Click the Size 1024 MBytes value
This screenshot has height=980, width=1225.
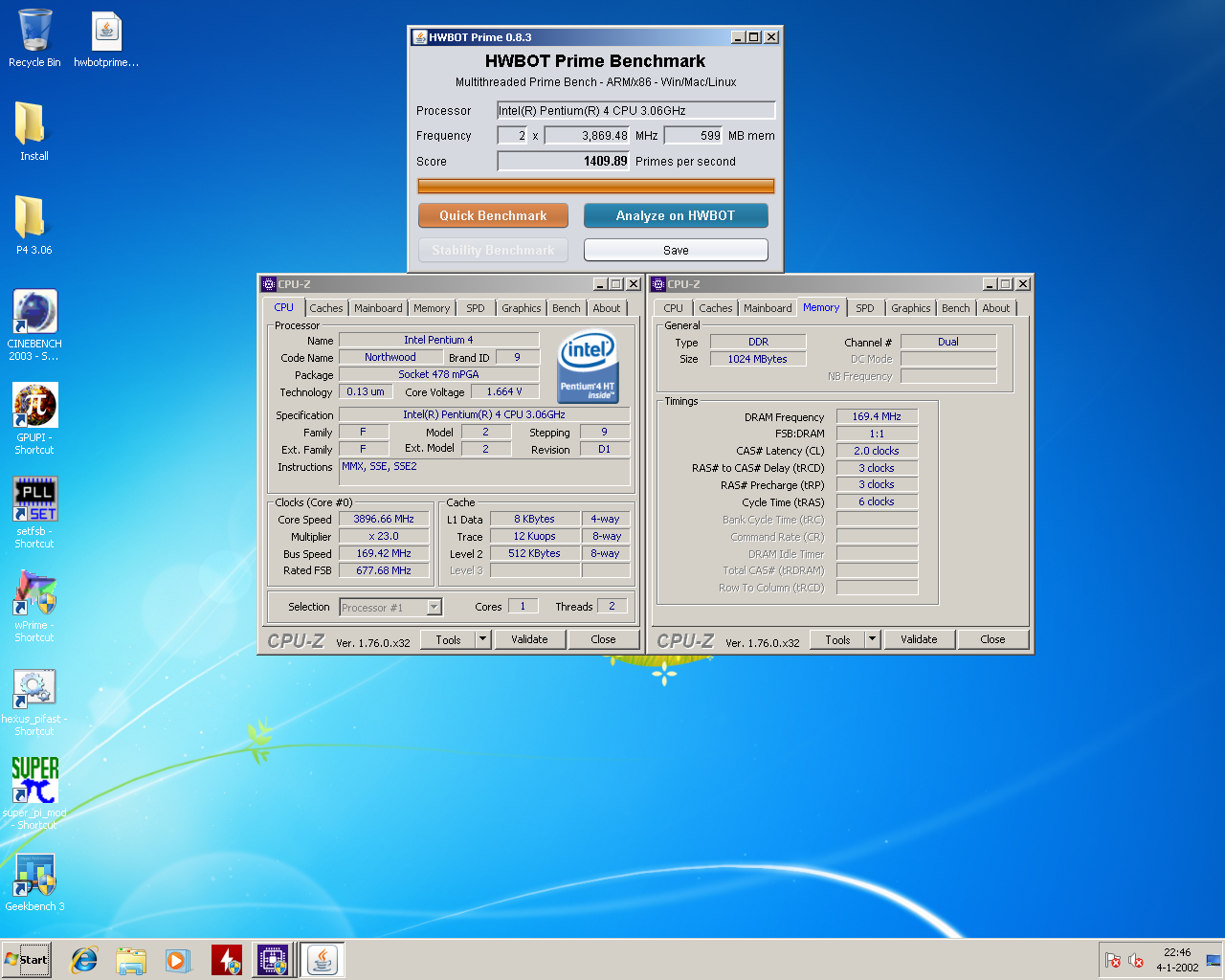758,359
